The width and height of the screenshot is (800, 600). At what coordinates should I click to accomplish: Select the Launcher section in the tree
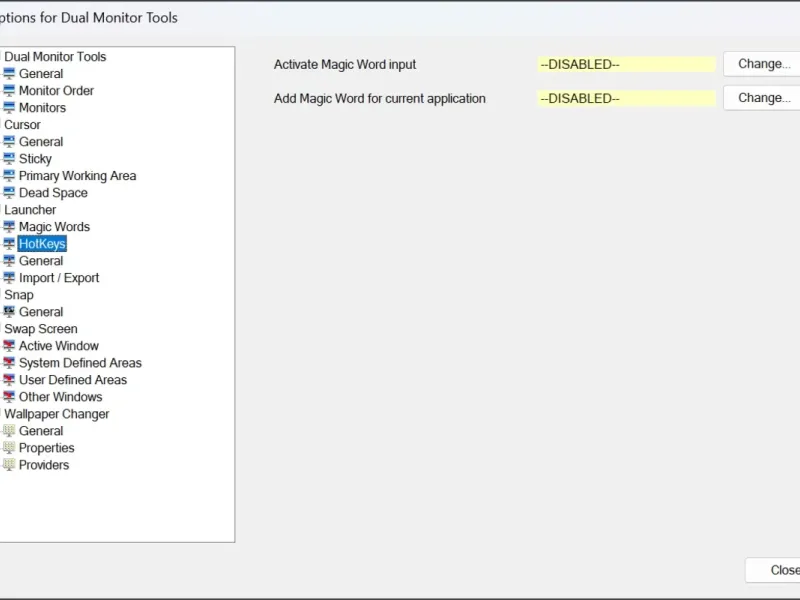click(x=30, y=210)
